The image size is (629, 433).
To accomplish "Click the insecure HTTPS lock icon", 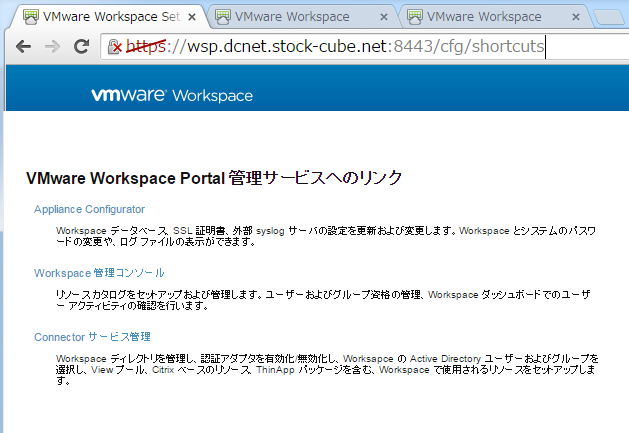I will tap(114, 46).
